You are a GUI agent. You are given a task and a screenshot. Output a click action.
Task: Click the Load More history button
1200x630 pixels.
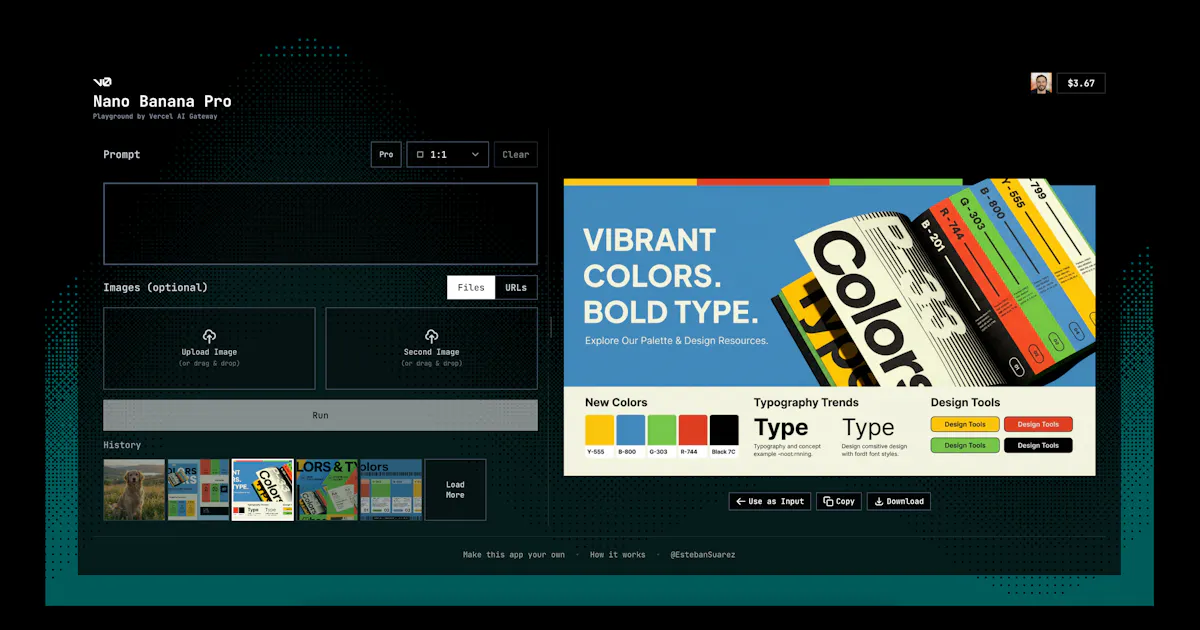455,490
